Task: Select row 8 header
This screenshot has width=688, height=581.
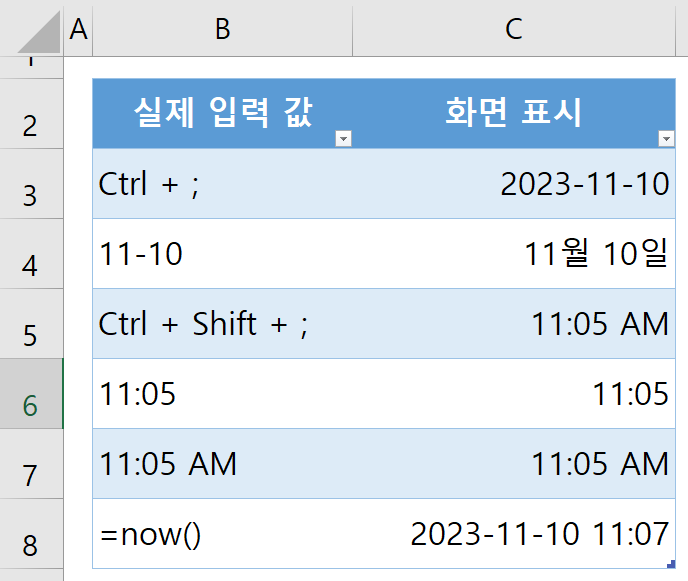Action: click(30, 545)
